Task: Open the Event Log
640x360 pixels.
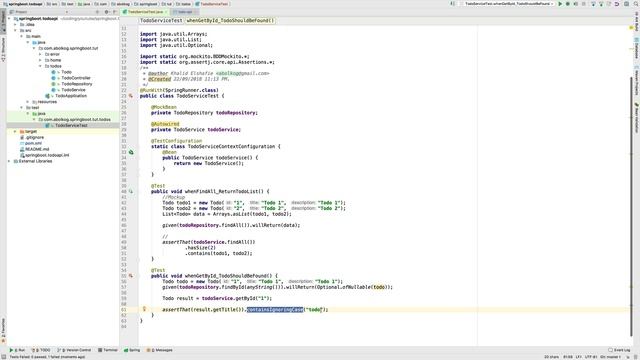Action: click(619, 350)
